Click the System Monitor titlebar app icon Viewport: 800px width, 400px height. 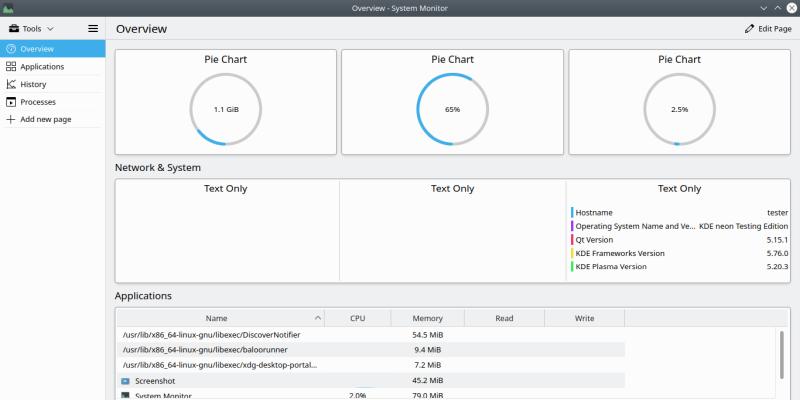click(8, 8)
